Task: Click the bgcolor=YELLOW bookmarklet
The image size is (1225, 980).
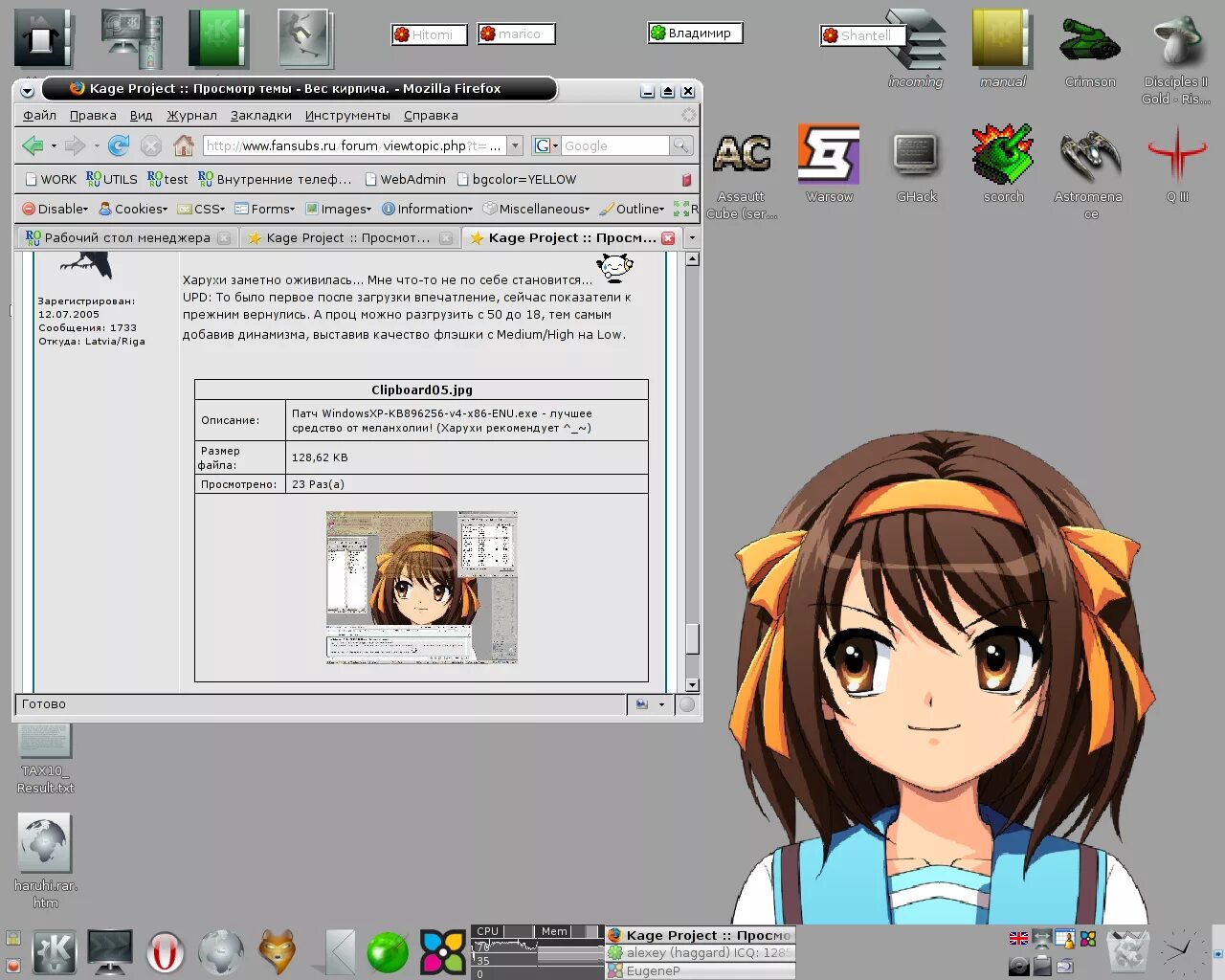Action: [517, 179]
